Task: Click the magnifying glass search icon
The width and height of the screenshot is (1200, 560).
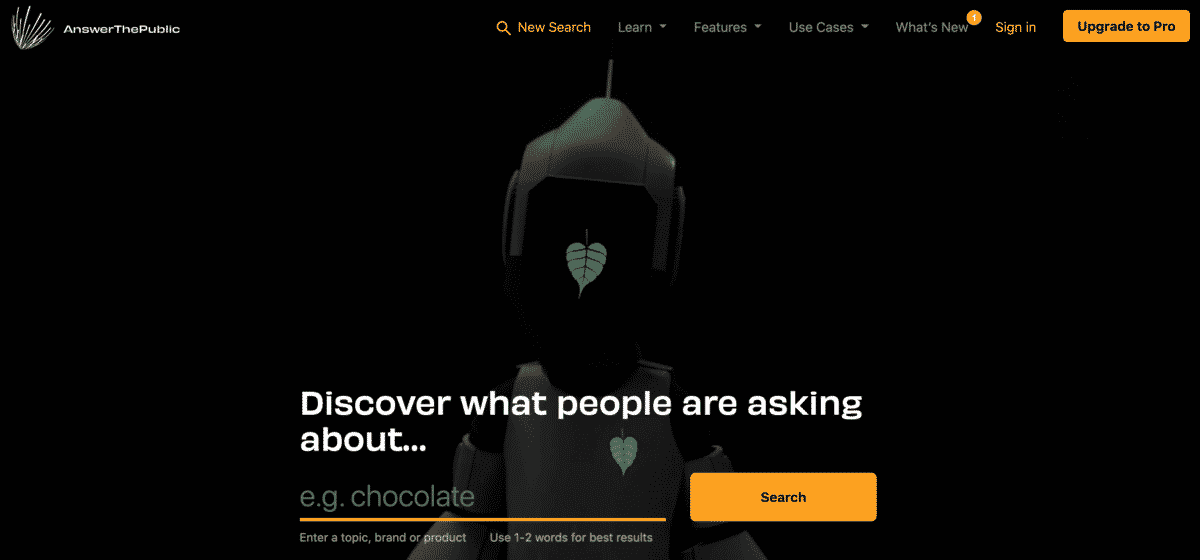Action: point(504,28)
